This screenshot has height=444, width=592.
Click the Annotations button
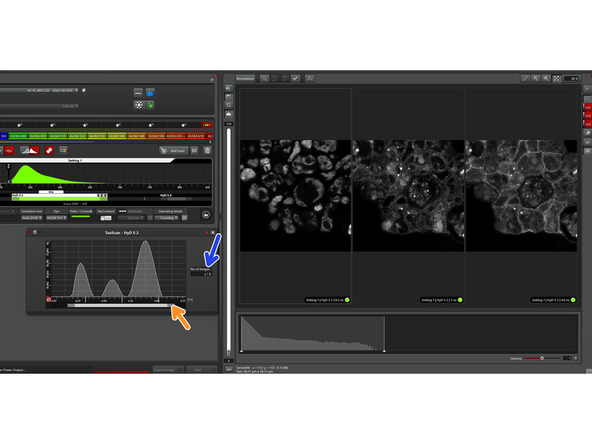245,79
